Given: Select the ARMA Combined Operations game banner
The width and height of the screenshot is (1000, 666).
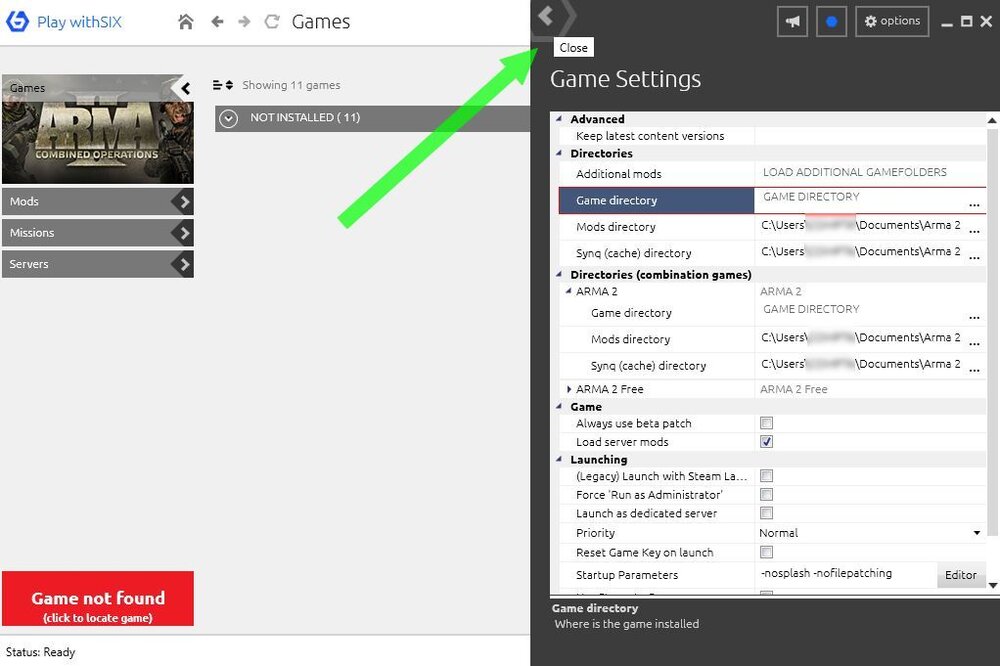Looking at the screenshot, I should (x=98, y=129).
